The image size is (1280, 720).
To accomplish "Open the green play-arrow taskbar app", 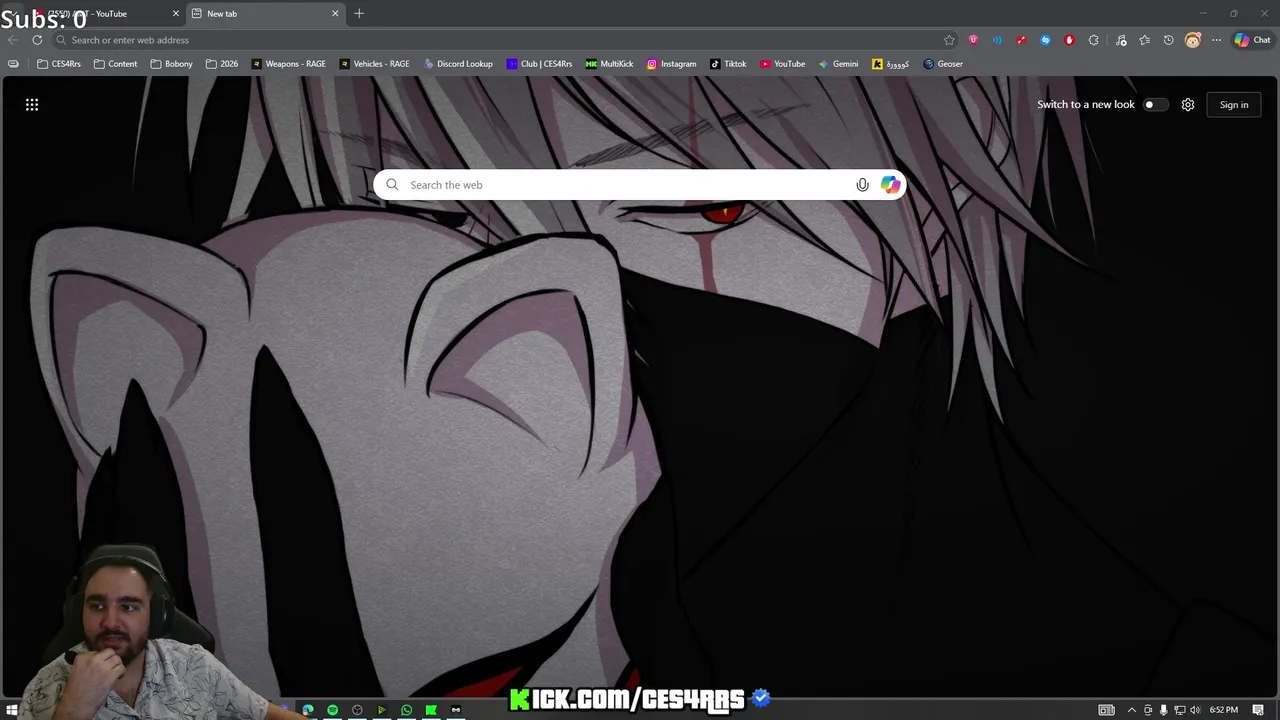I will pyautogui.click(x=382, y=710).
